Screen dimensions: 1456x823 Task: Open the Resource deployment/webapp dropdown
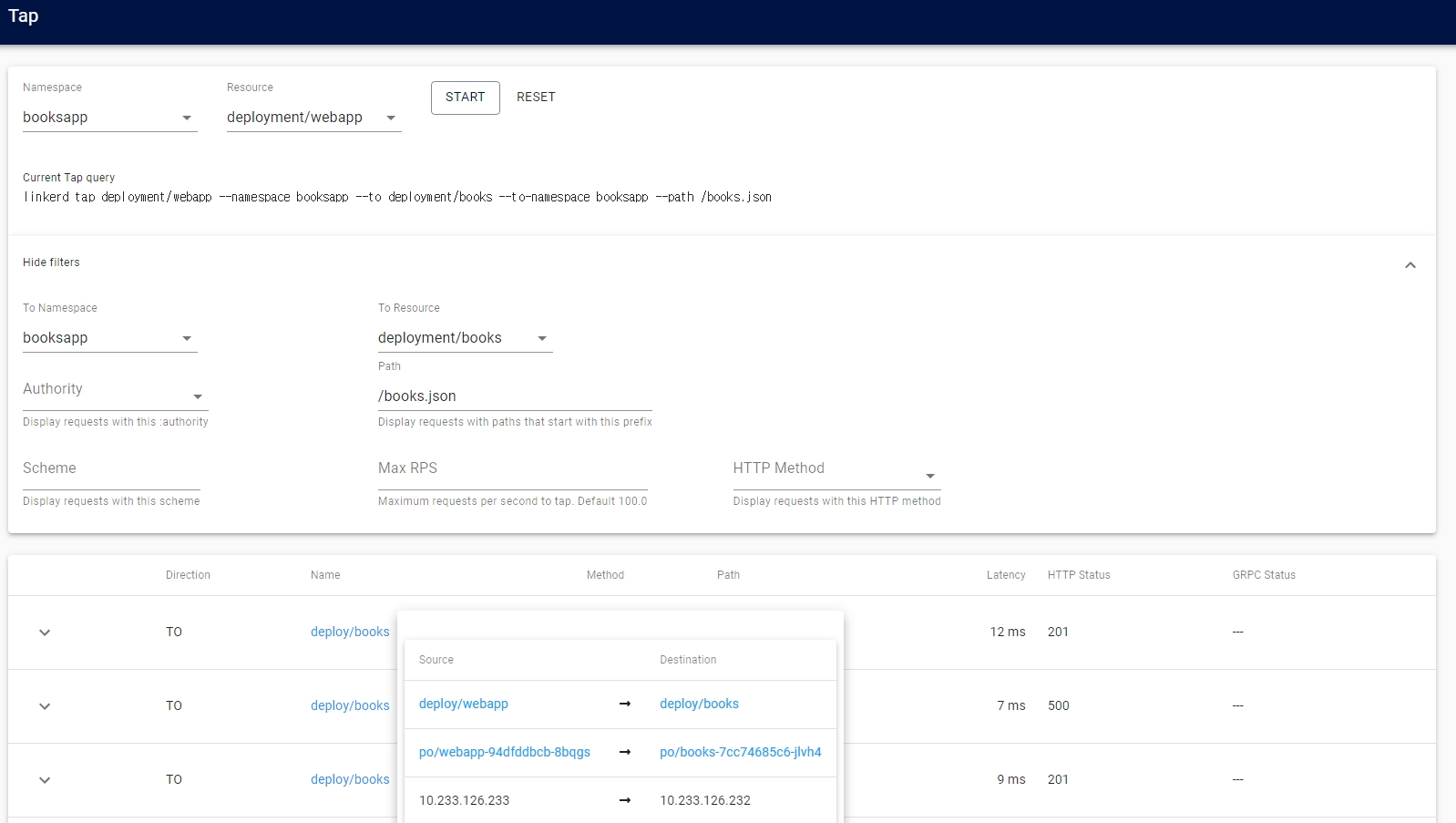(x=313, y=118)
